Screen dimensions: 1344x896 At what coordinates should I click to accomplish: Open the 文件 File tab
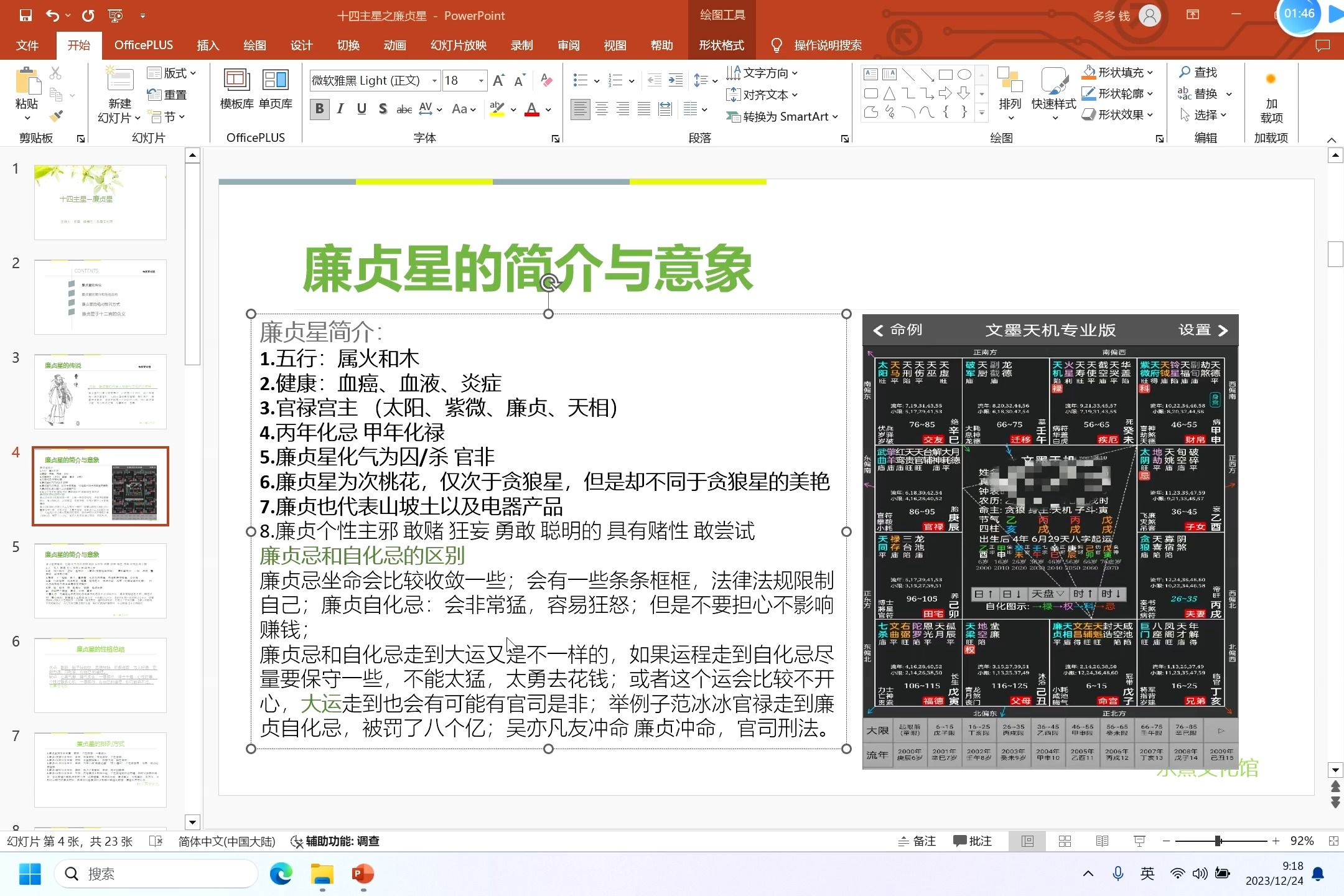[x=27, y=45]
